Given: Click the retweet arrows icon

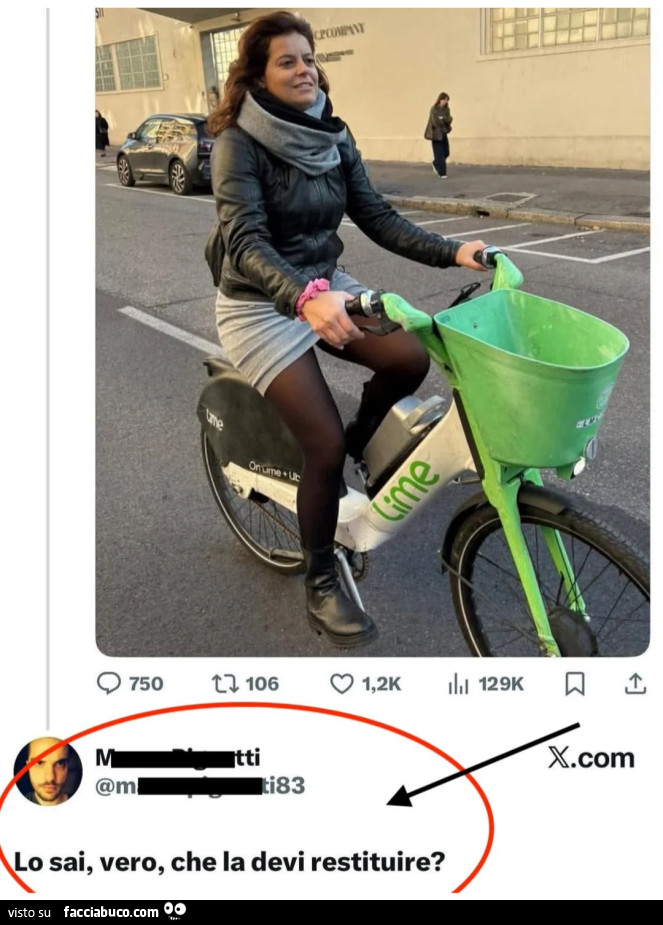Looking at the screenshot, I should 224,683.
